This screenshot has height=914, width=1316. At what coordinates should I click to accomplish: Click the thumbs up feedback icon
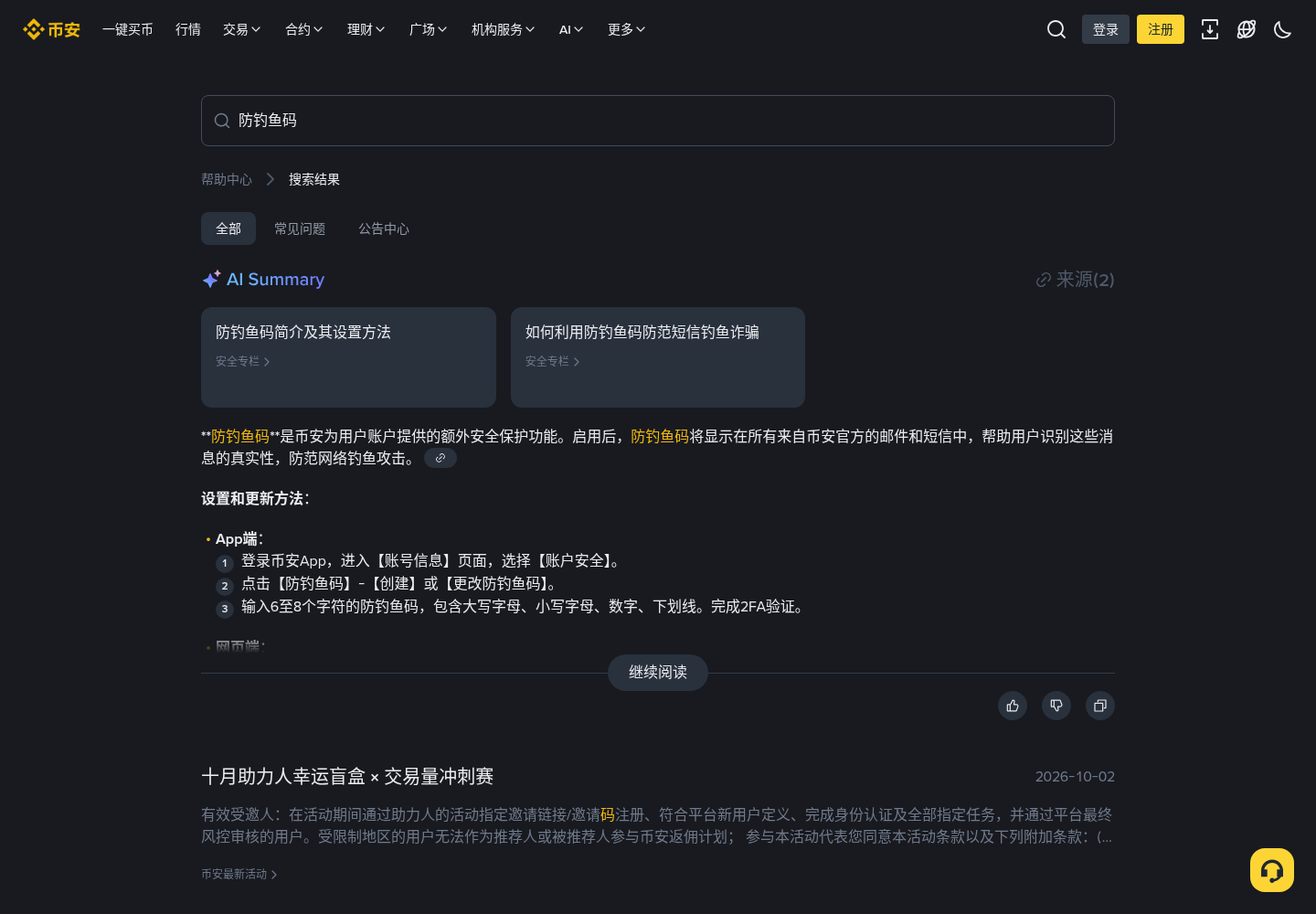tap(1013, 706)
